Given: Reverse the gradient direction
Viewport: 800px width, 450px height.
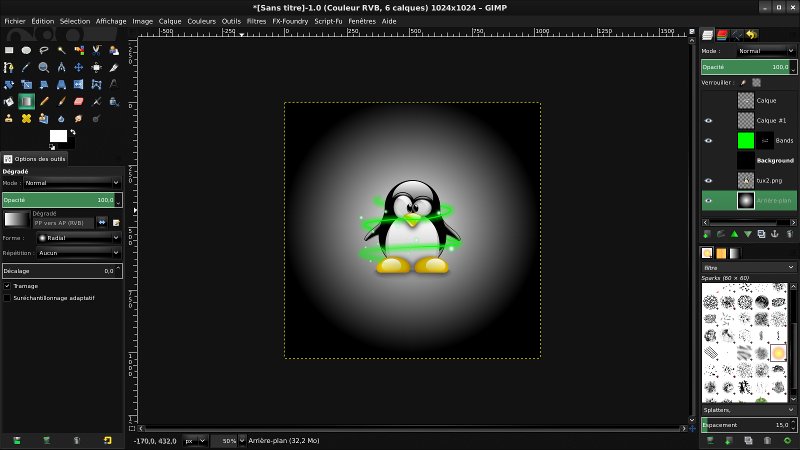Looking at the screenshot, I should point(102,222).
